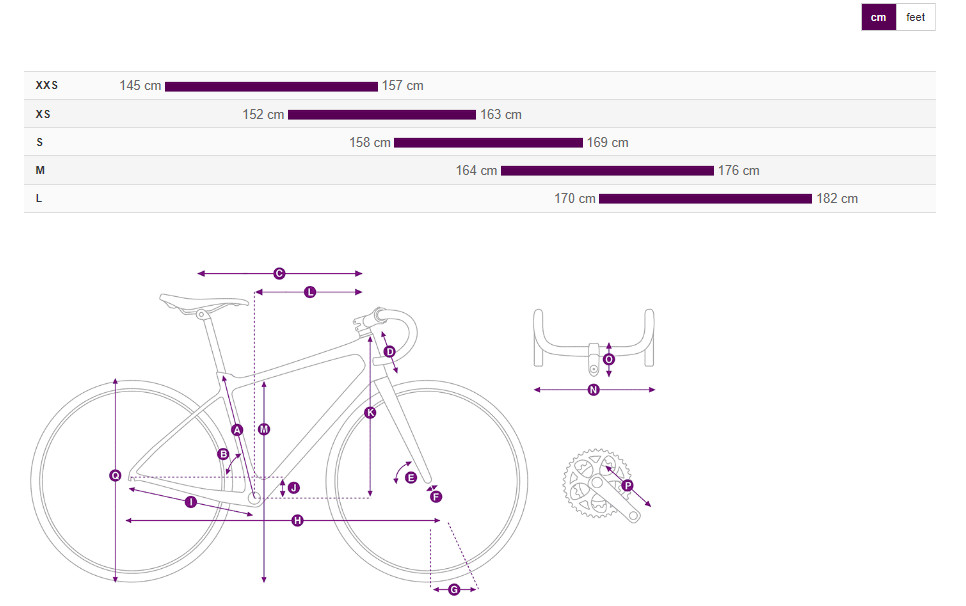Click the A seat tube marker
The image size is (966, 606).
pyautogui.click(x=238, y=430)
